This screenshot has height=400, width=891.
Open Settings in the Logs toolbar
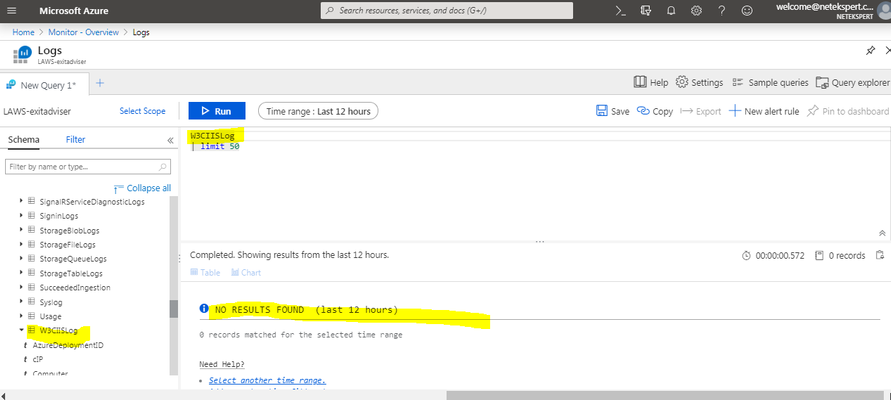click(x=700, y=82)
